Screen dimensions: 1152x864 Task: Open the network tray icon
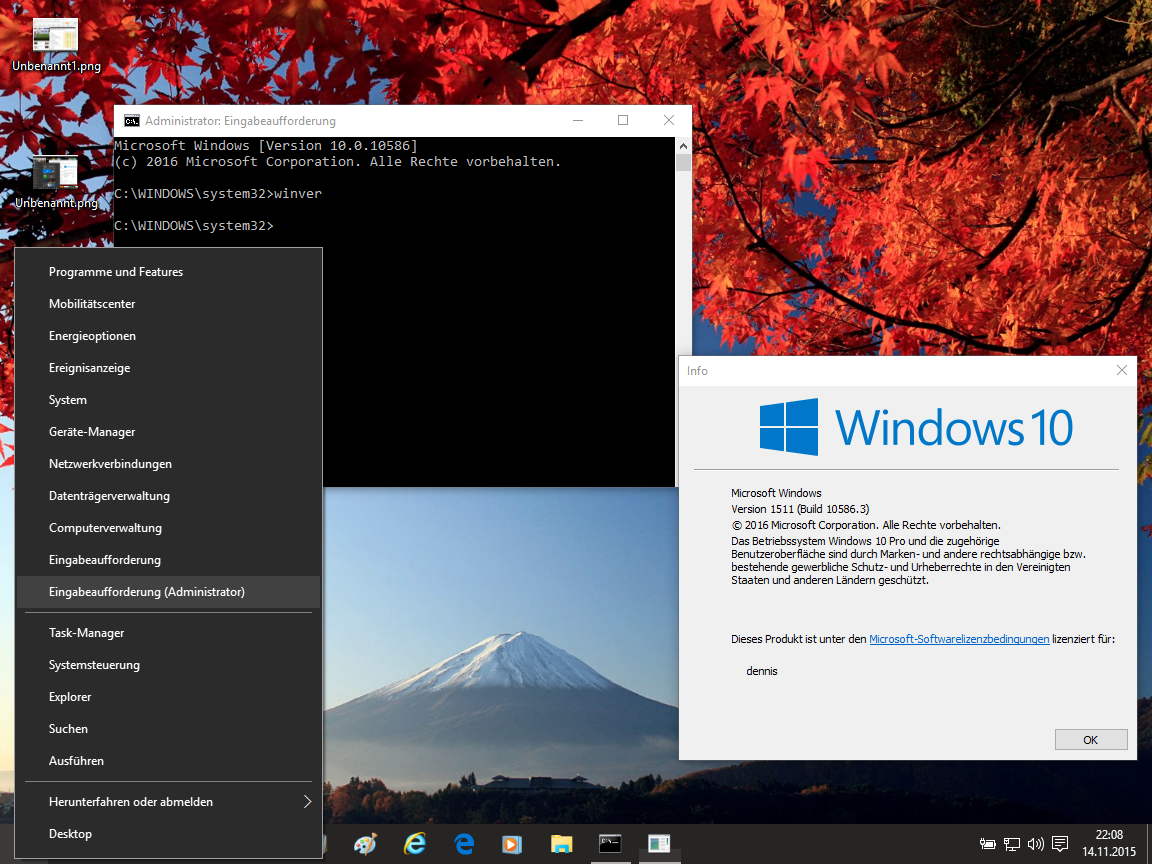pos(1012,843)
